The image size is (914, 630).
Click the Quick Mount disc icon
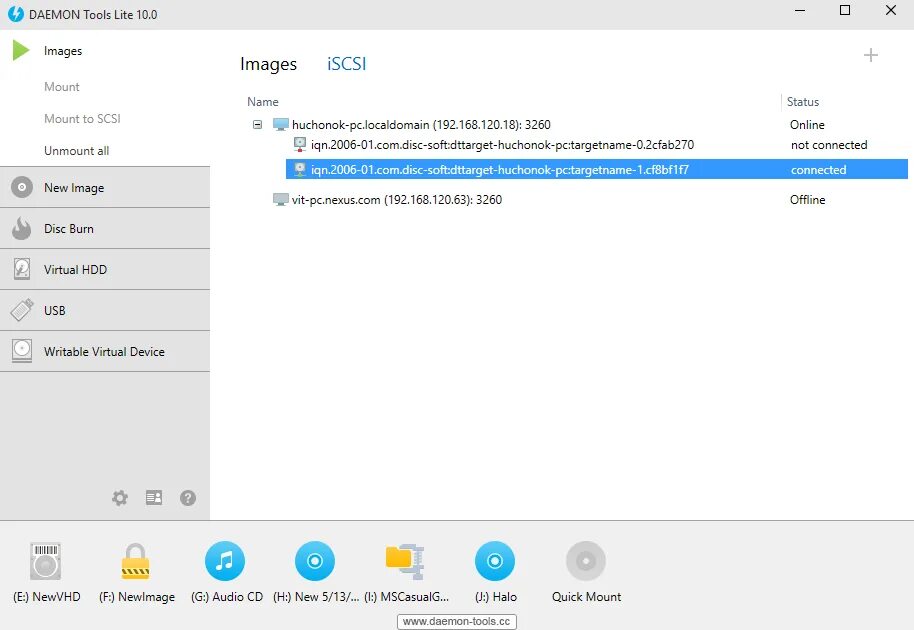click(586, 561)
